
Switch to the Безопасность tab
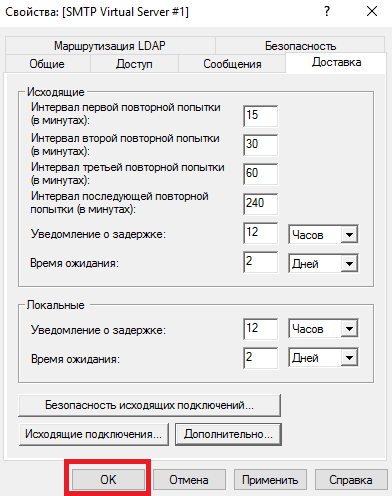click(x=300, y=46)
